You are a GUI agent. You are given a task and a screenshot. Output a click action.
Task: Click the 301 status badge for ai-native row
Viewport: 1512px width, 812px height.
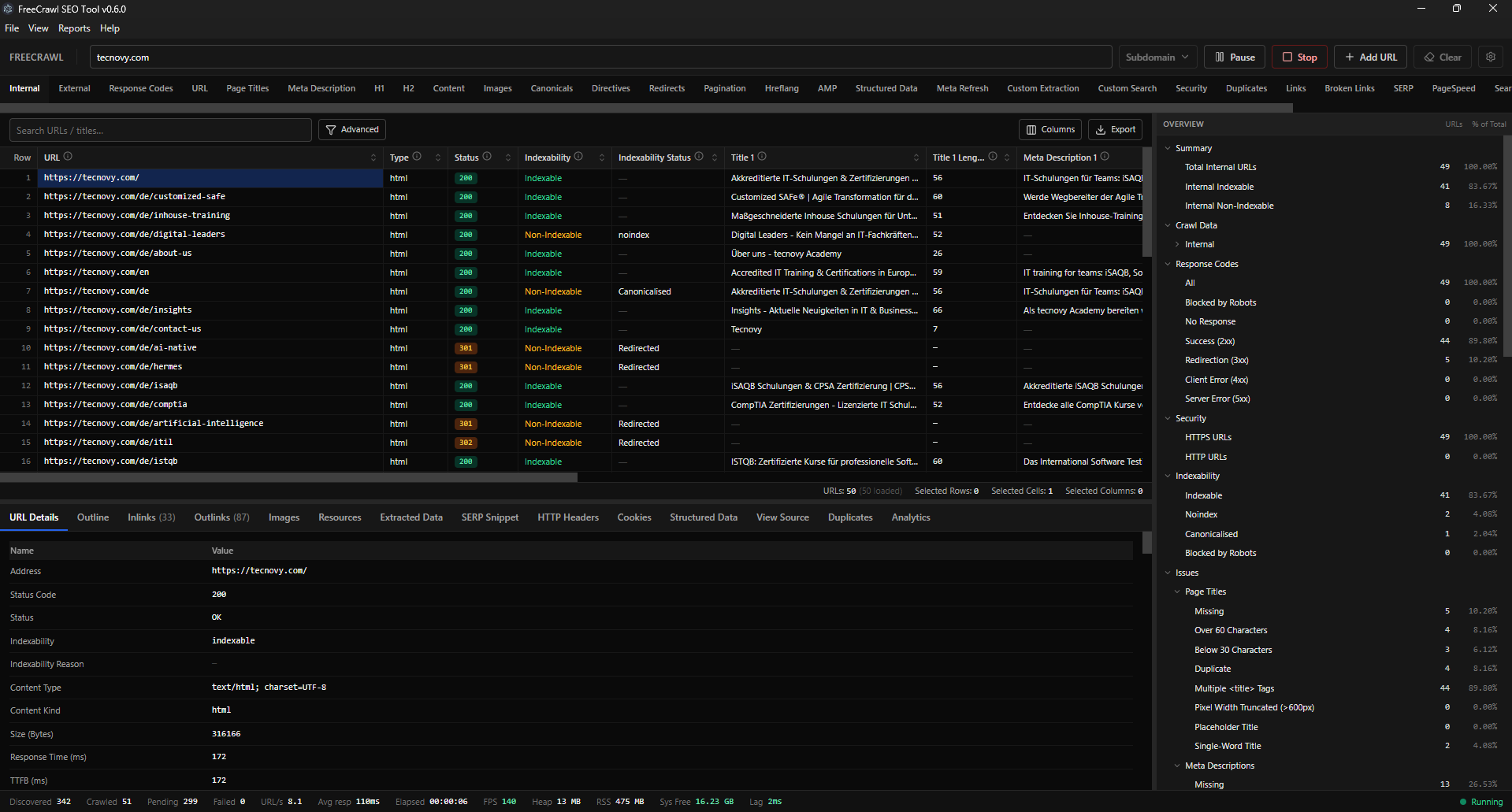pyautogui.click(x=466, y=348)
